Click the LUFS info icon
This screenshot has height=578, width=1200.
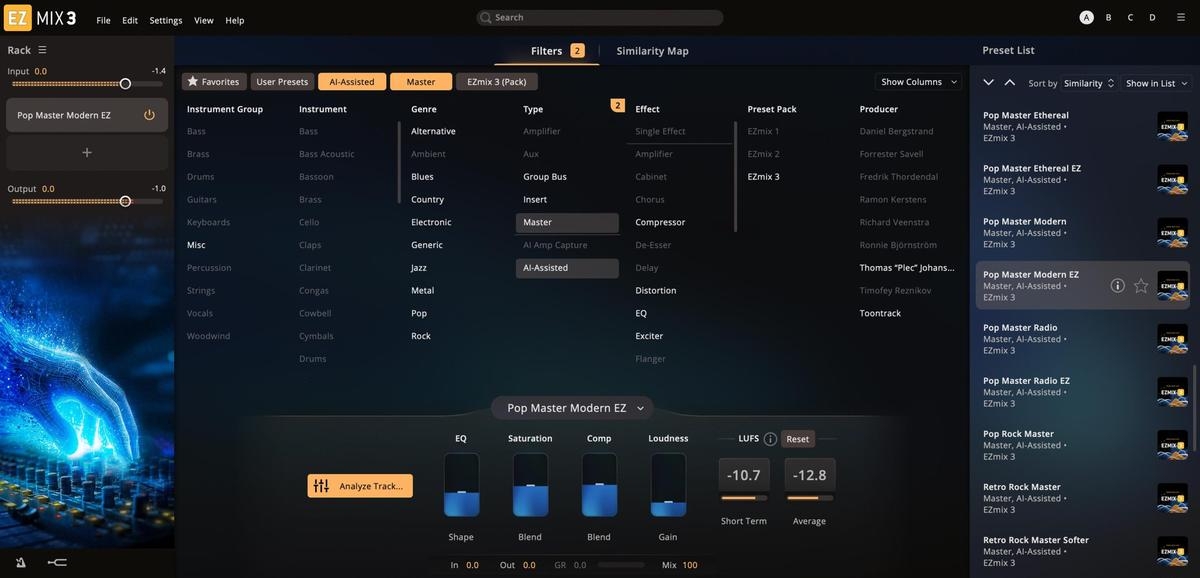(770, 439)
